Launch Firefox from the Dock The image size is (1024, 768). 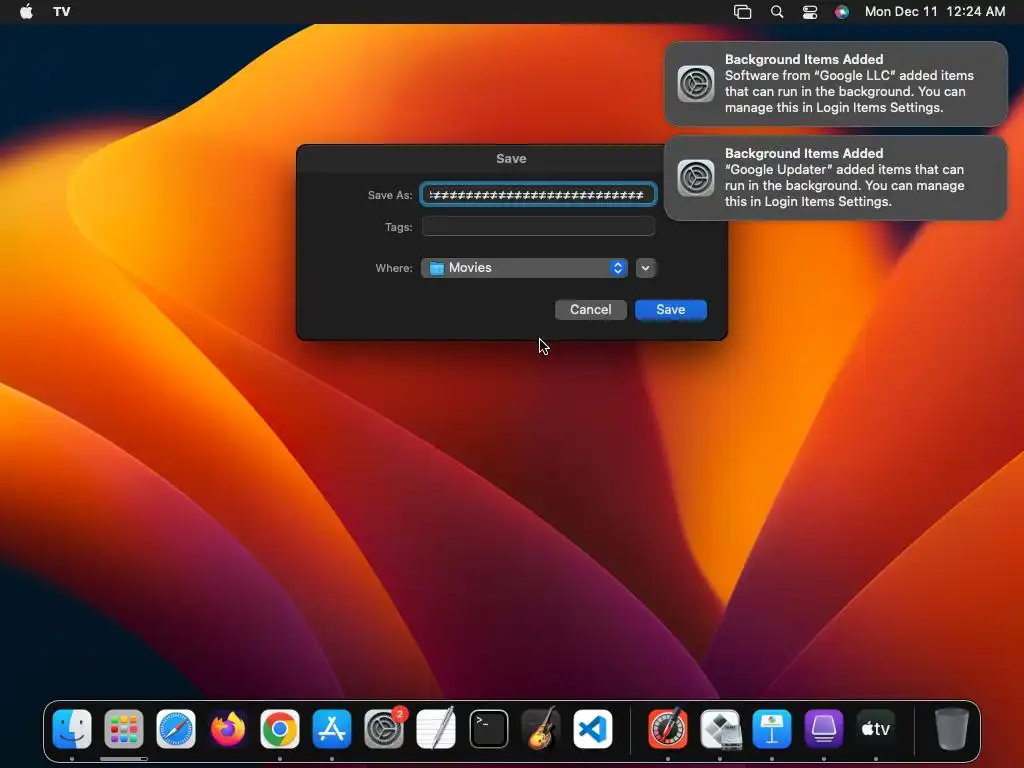[x=228, y=729]
